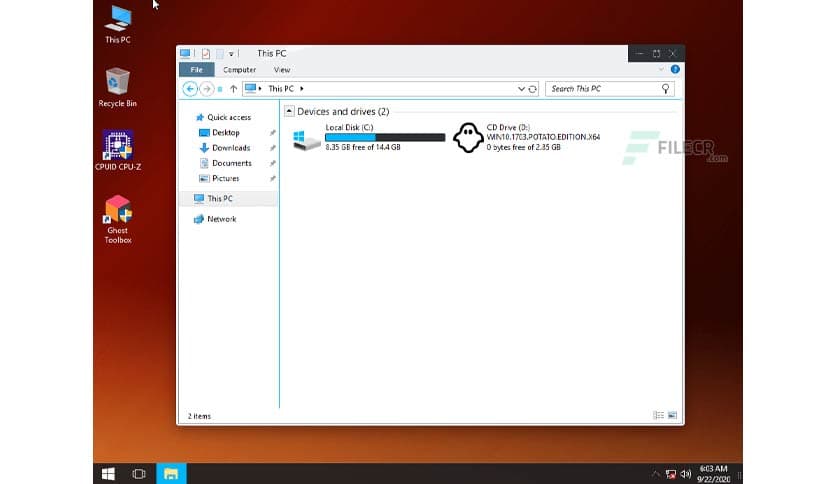Select Downloads in Quick access
The image size is (836, 484).
click(230, 148)
